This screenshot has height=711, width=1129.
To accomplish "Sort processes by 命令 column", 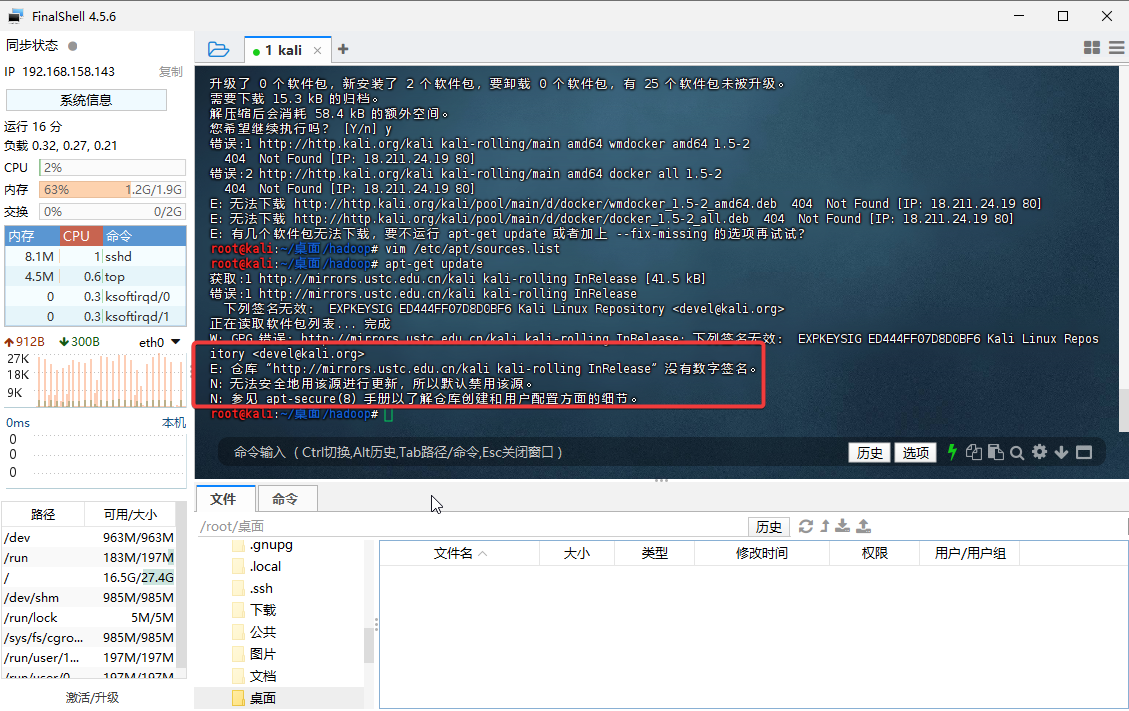I will [143, 236].
